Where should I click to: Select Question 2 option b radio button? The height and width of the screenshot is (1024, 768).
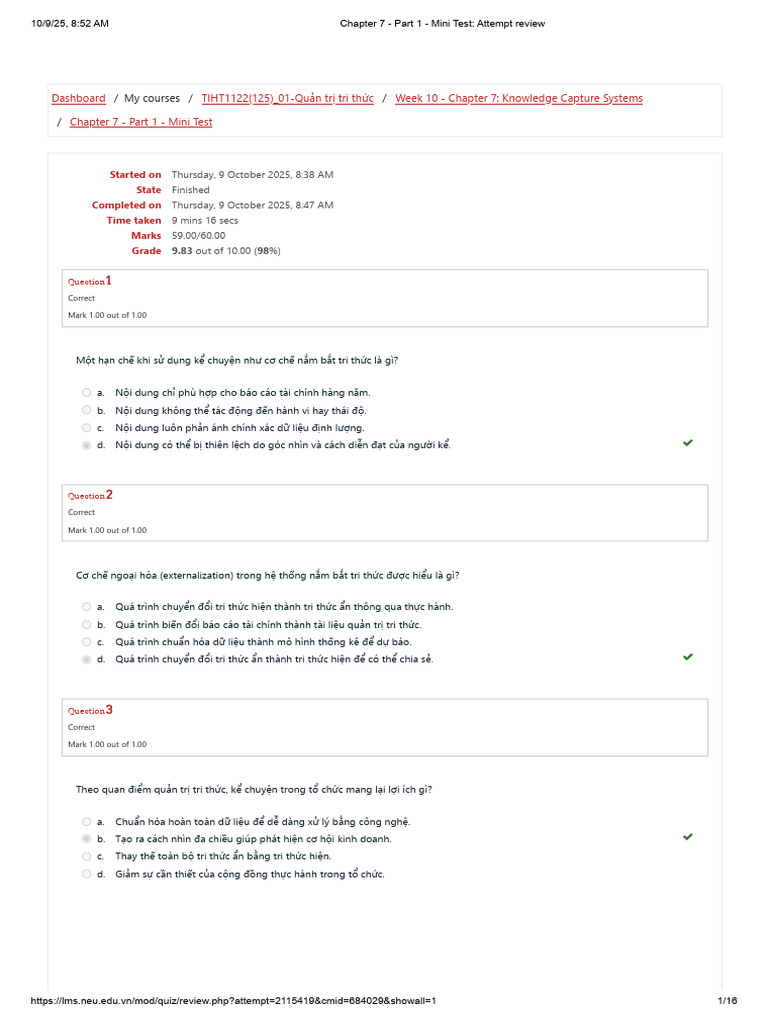86,624
